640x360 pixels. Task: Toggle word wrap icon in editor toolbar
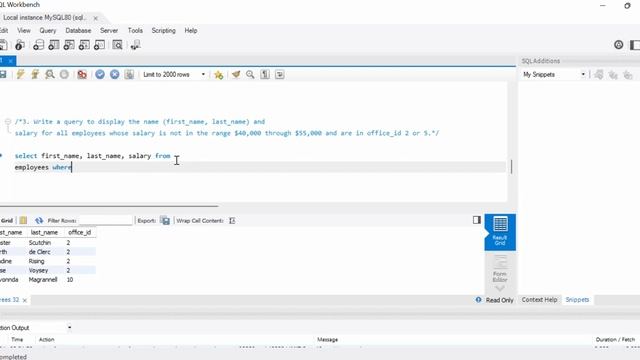click(x=280, y=74)
